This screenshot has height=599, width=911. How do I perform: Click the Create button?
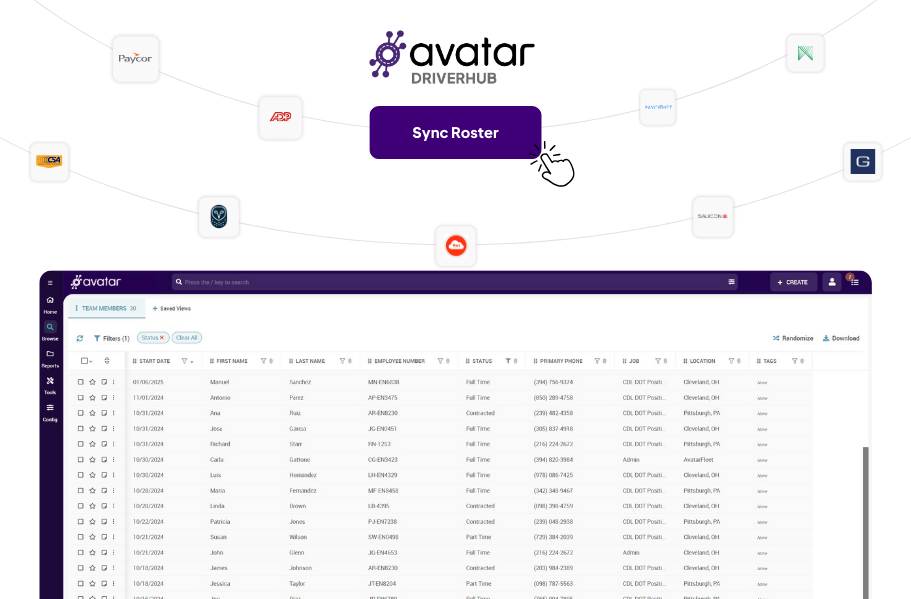pos(792,282)
